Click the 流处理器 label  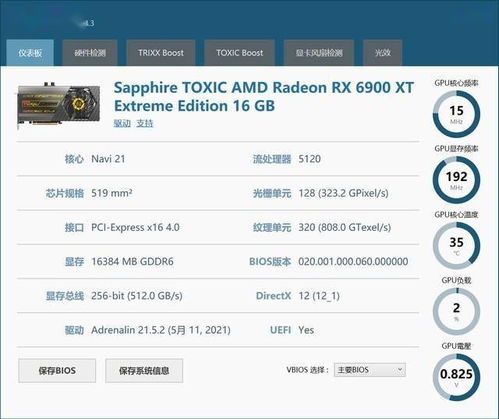pyautogui.click(x=272, y=159)
